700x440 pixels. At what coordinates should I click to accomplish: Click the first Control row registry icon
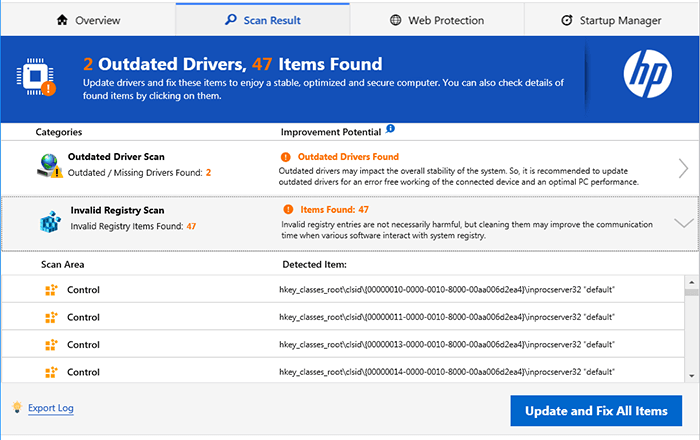point(51,290)
